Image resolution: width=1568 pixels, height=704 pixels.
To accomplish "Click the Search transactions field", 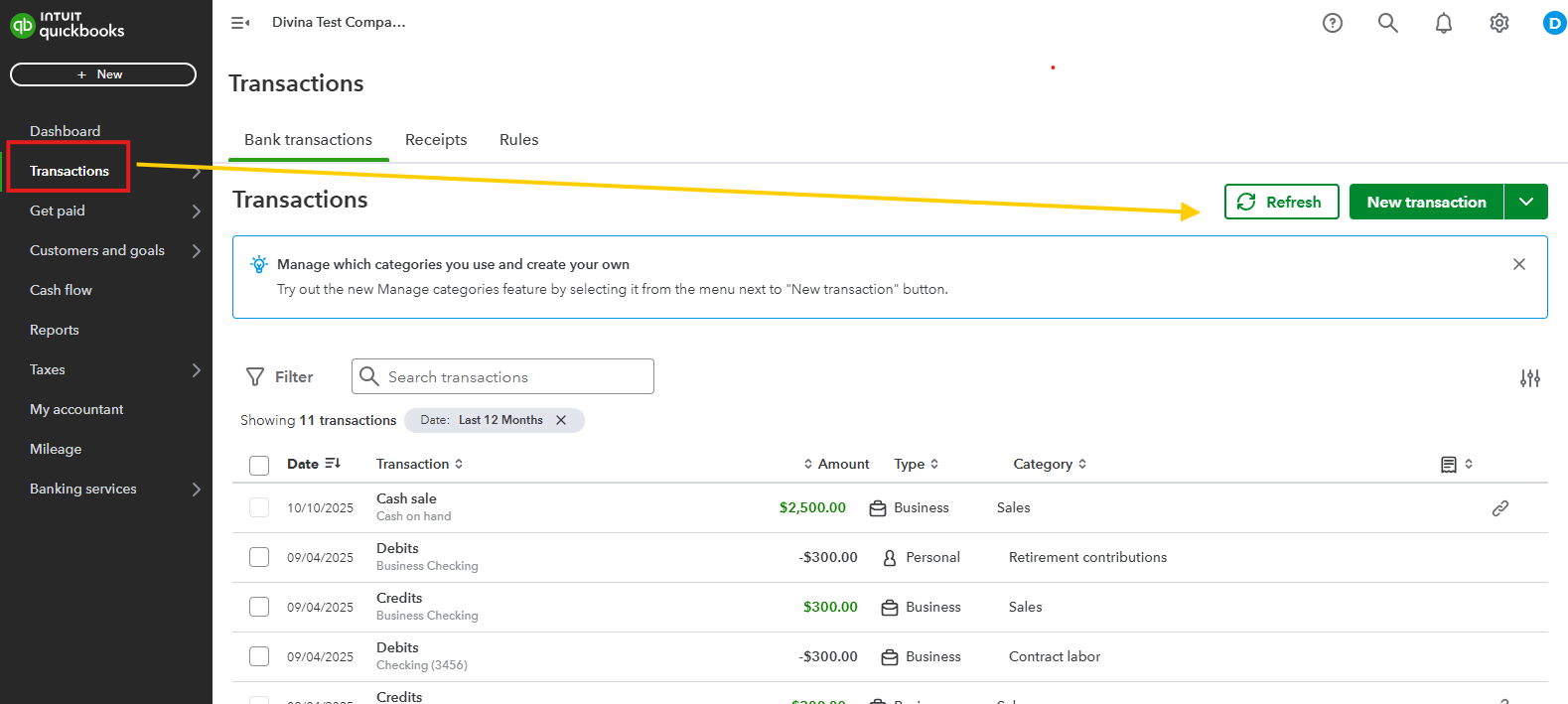I will tap(516, 377).
